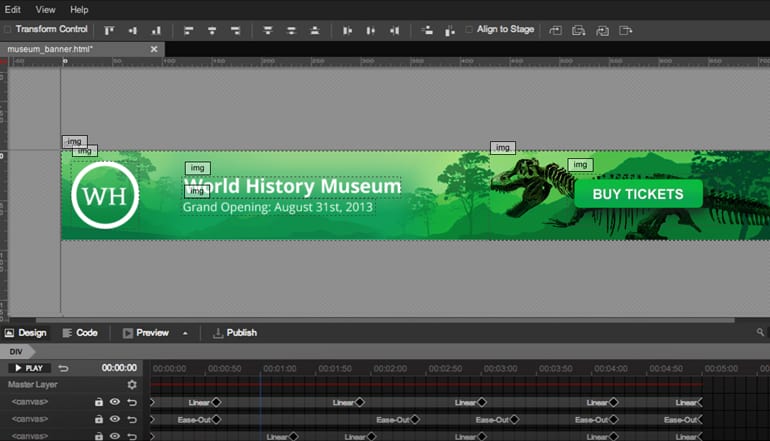Expand the Preview browser dropdown arrow
Viewport: 770px width, 441px height.
[x=185, y=333]
